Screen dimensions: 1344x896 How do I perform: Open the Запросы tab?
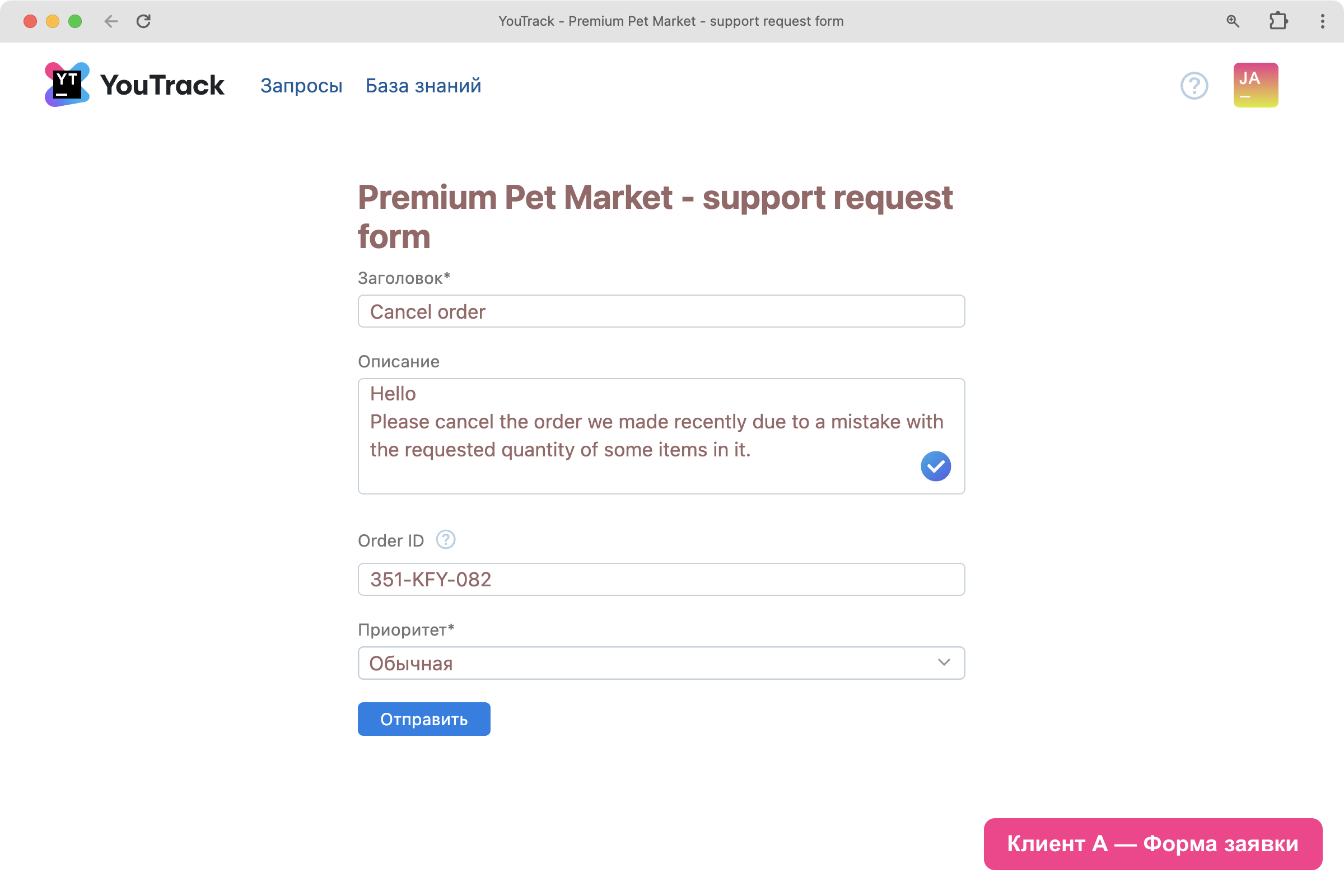click(301, 86)
